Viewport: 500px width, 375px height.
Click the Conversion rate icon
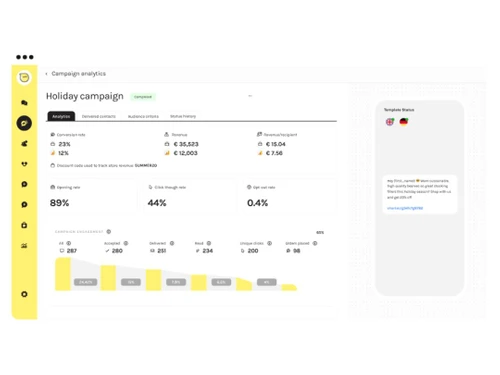point(53,135)
